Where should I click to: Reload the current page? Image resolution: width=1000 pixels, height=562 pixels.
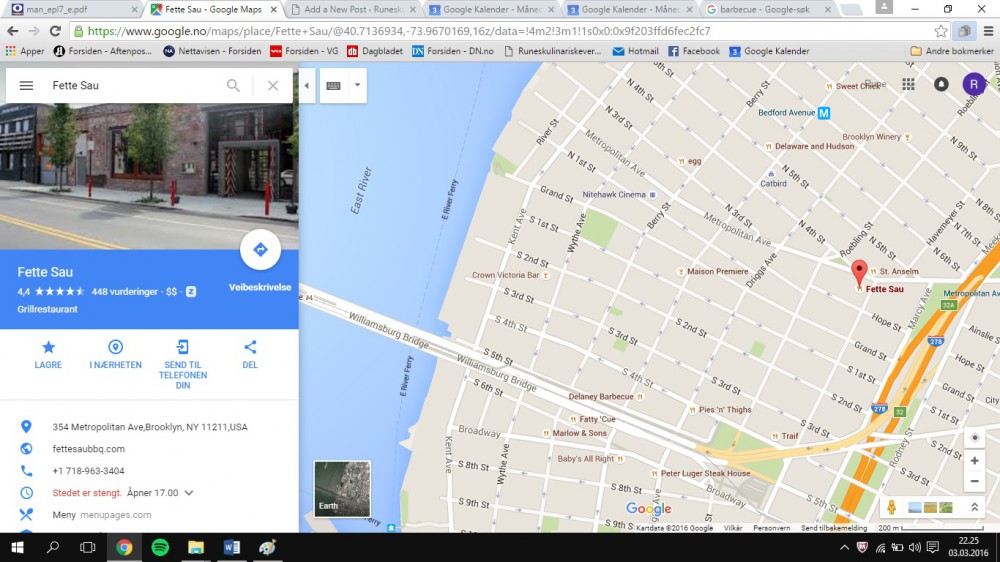(55, 31)
